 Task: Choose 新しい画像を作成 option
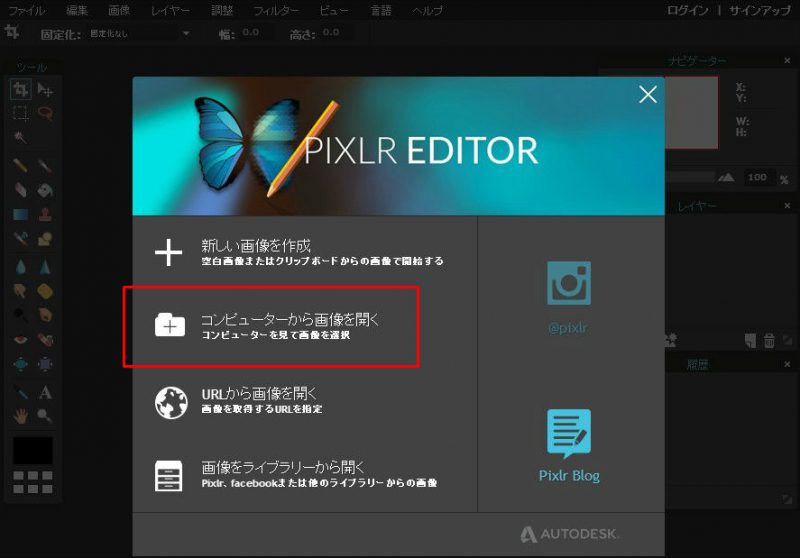[299, 252]
